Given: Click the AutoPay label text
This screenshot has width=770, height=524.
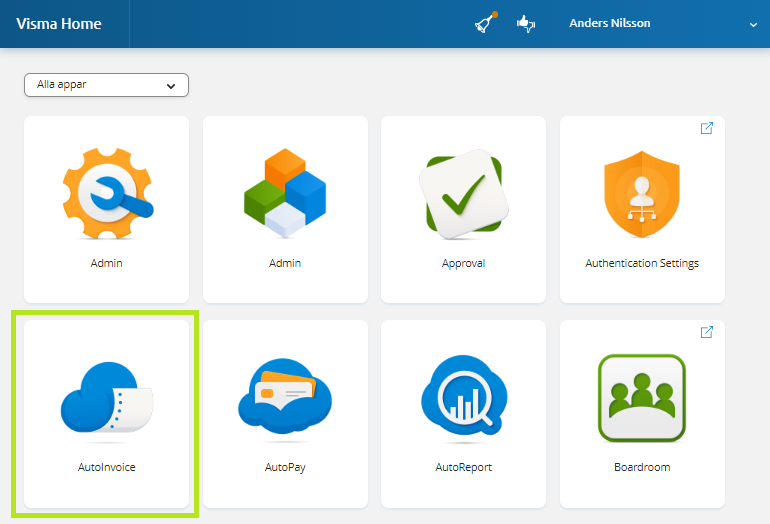Looking at the screenshot, I should (285, 468).
